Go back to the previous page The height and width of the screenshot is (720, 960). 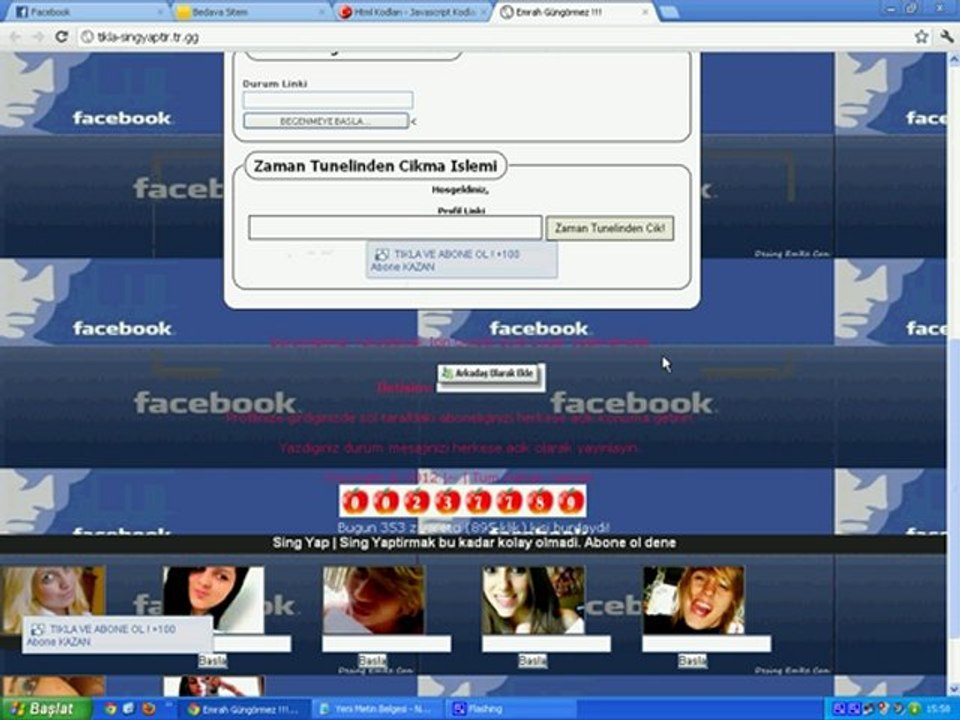pyautogui.click(x=16, y=37)
